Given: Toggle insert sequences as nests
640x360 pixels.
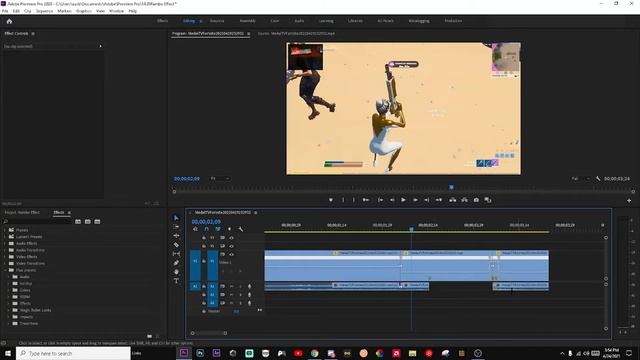Looking at the screenshot, I should pos(195,229).
